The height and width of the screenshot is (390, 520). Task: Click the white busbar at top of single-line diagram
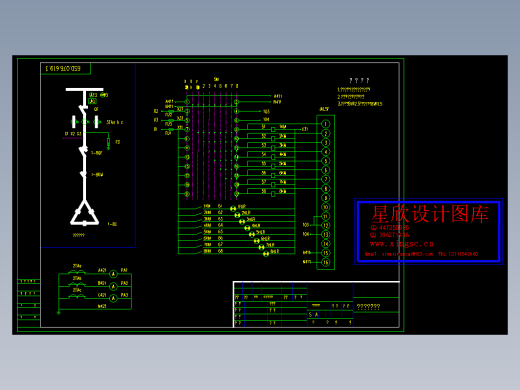coord(85,89)
